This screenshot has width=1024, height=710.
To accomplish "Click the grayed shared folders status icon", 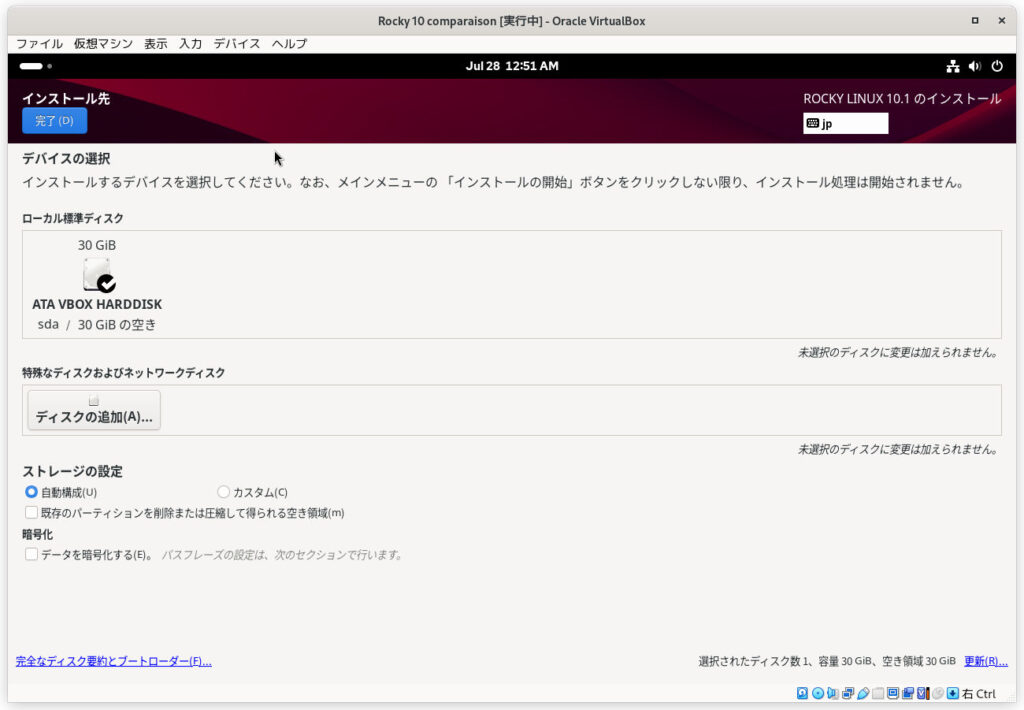I will (x=878, y=693).
